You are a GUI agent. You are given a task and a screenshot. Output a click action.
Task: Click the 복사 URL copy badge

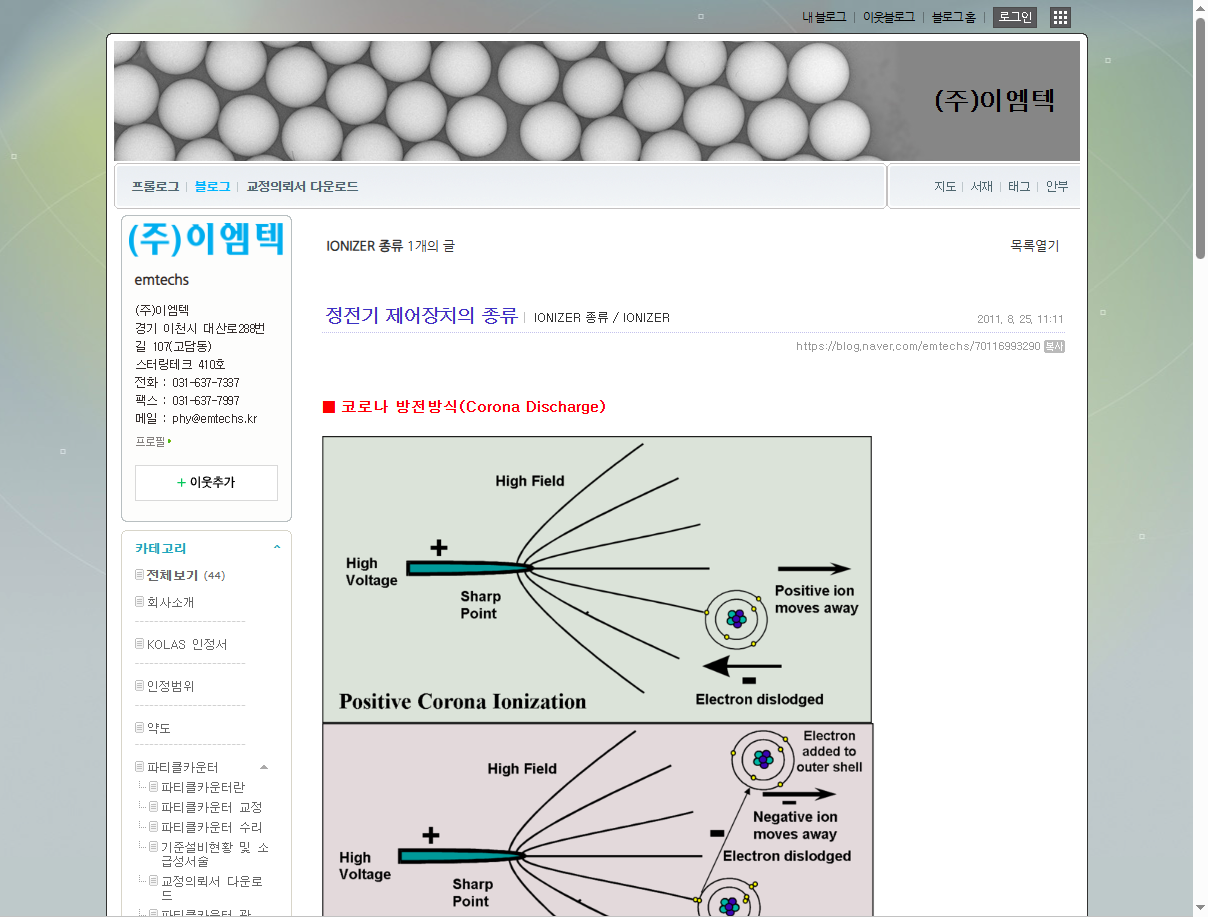1054,346
